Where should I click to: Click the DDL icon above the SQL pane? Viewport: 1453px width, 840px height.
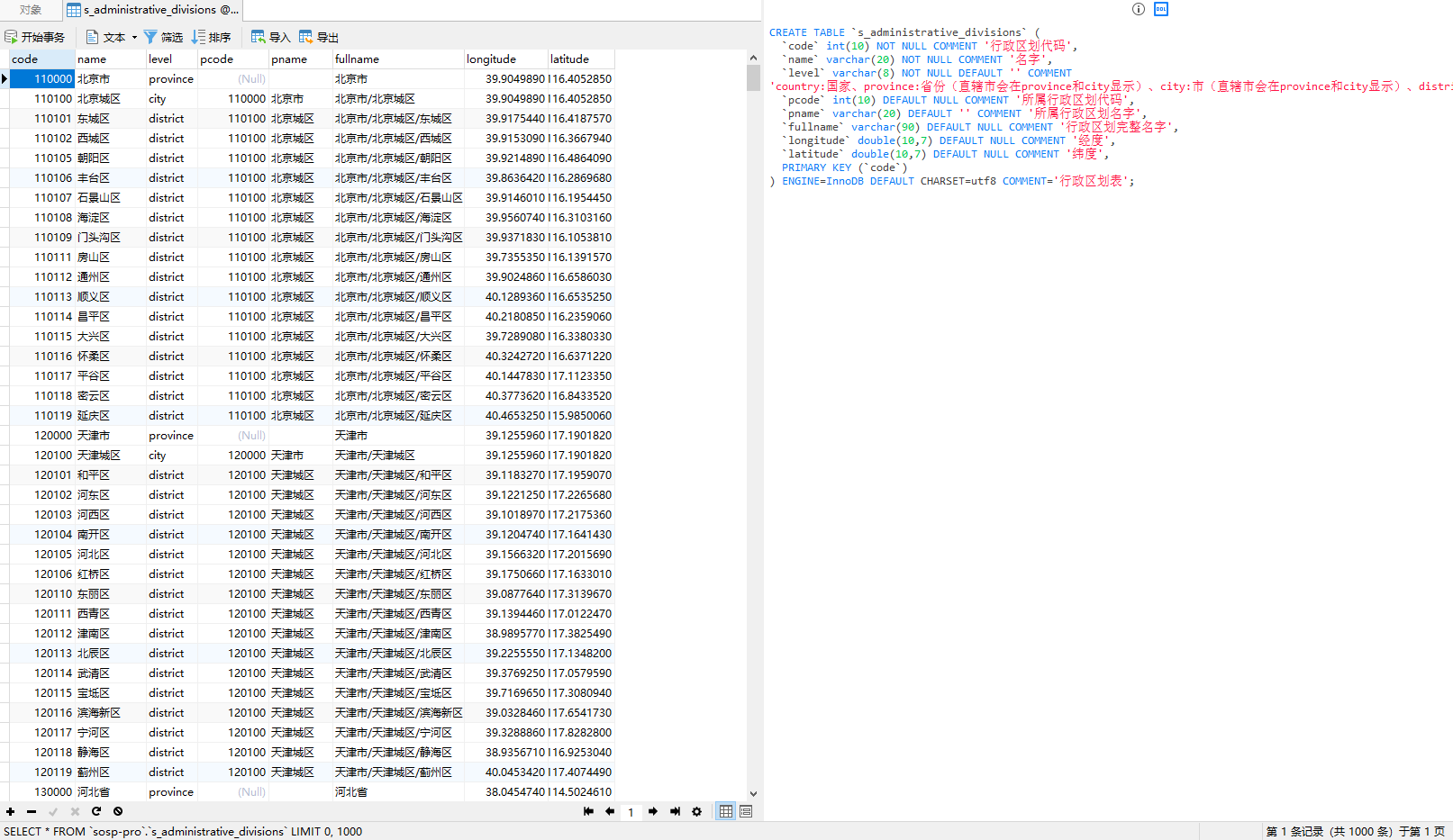(x=1161, y=9)
